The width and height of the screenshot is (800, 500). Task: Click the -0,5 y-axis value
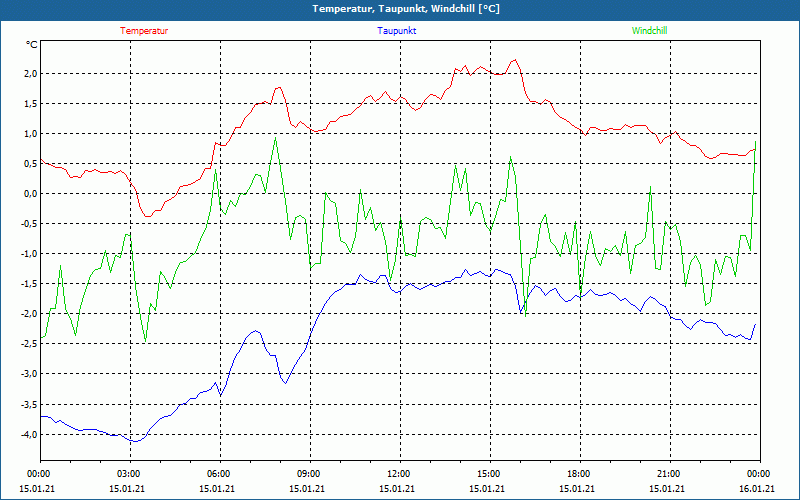click(x=29, y=224)
